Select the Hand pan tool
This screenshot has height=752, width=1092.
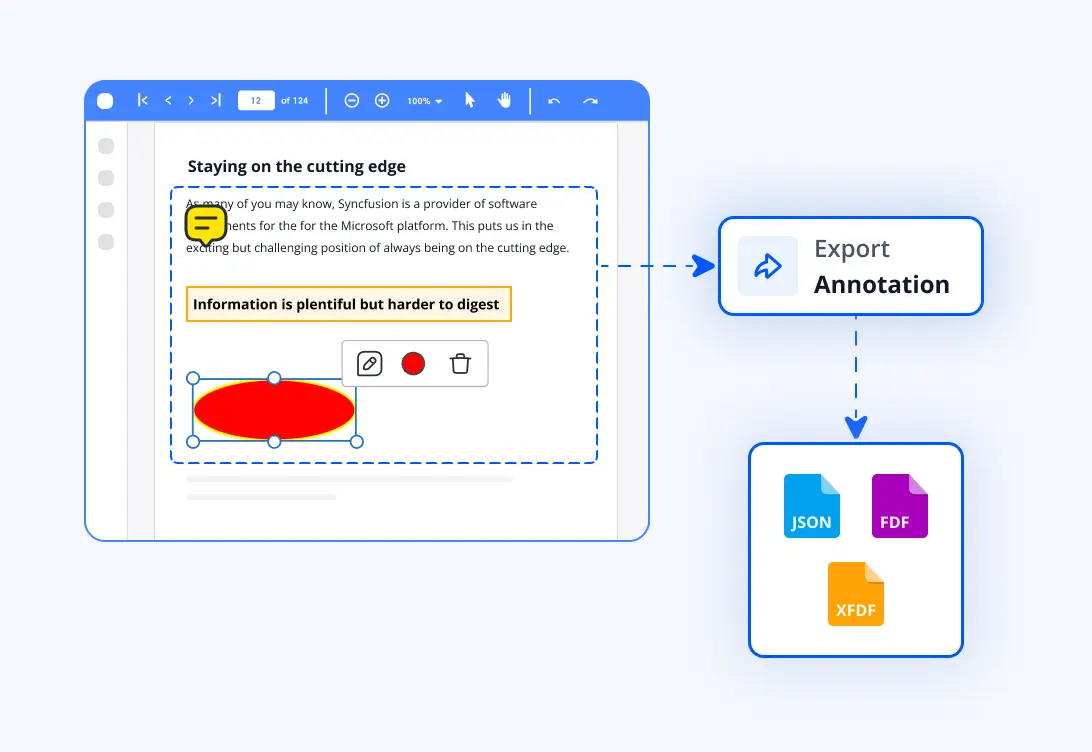point(504,100)
